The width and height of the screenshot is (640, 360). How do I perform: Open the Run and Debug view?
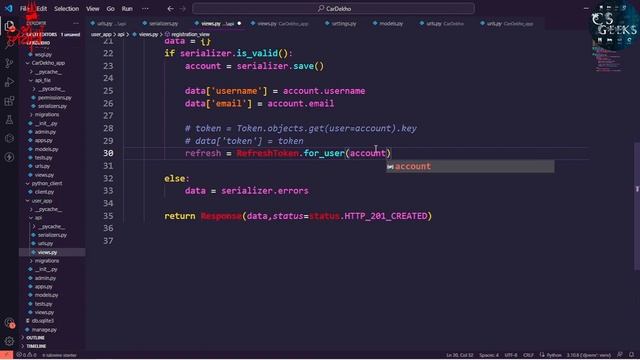[x=9, y=82]
